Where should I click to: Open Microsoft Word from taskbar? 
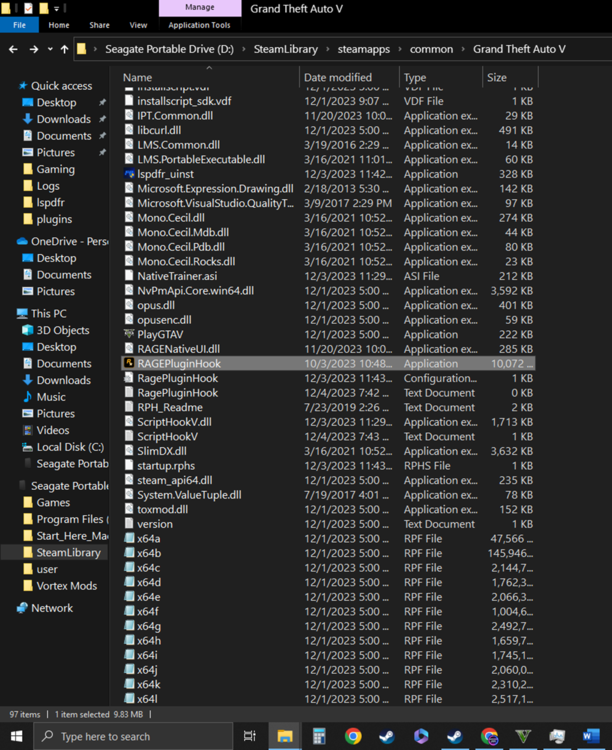coord(591,736)
